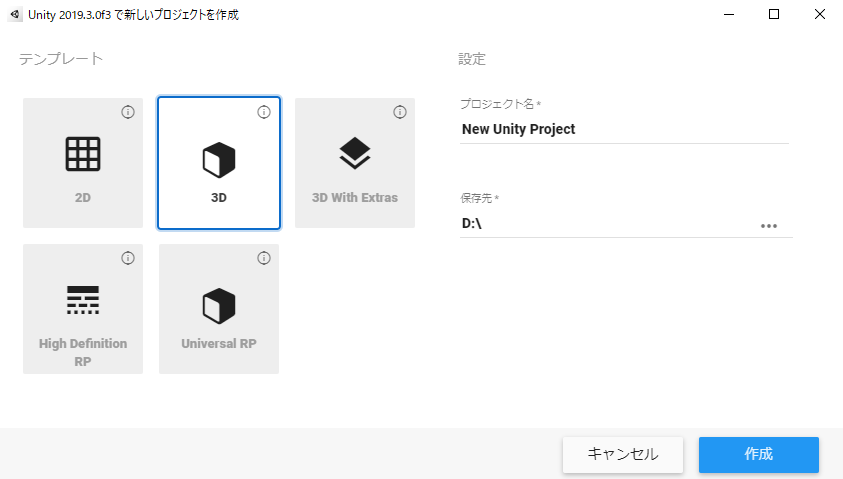Choose the 3D With Extras template
Viewport: 843px width, 479px height.
tap(355, 163)
